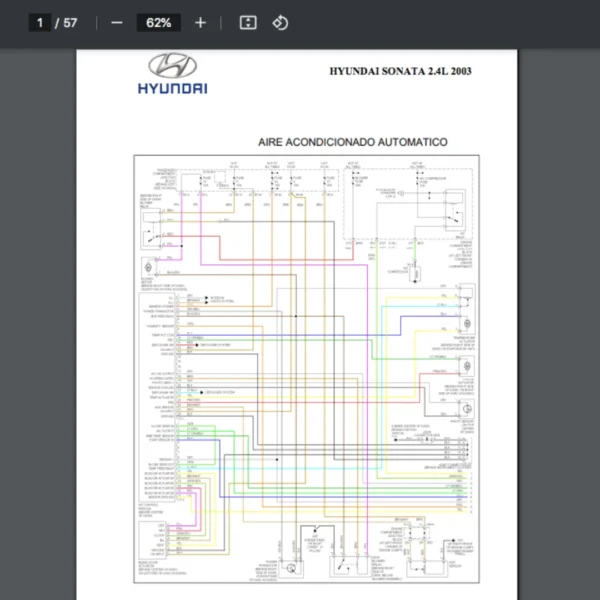Click the Hyundai logo emblem on the page

172,67
